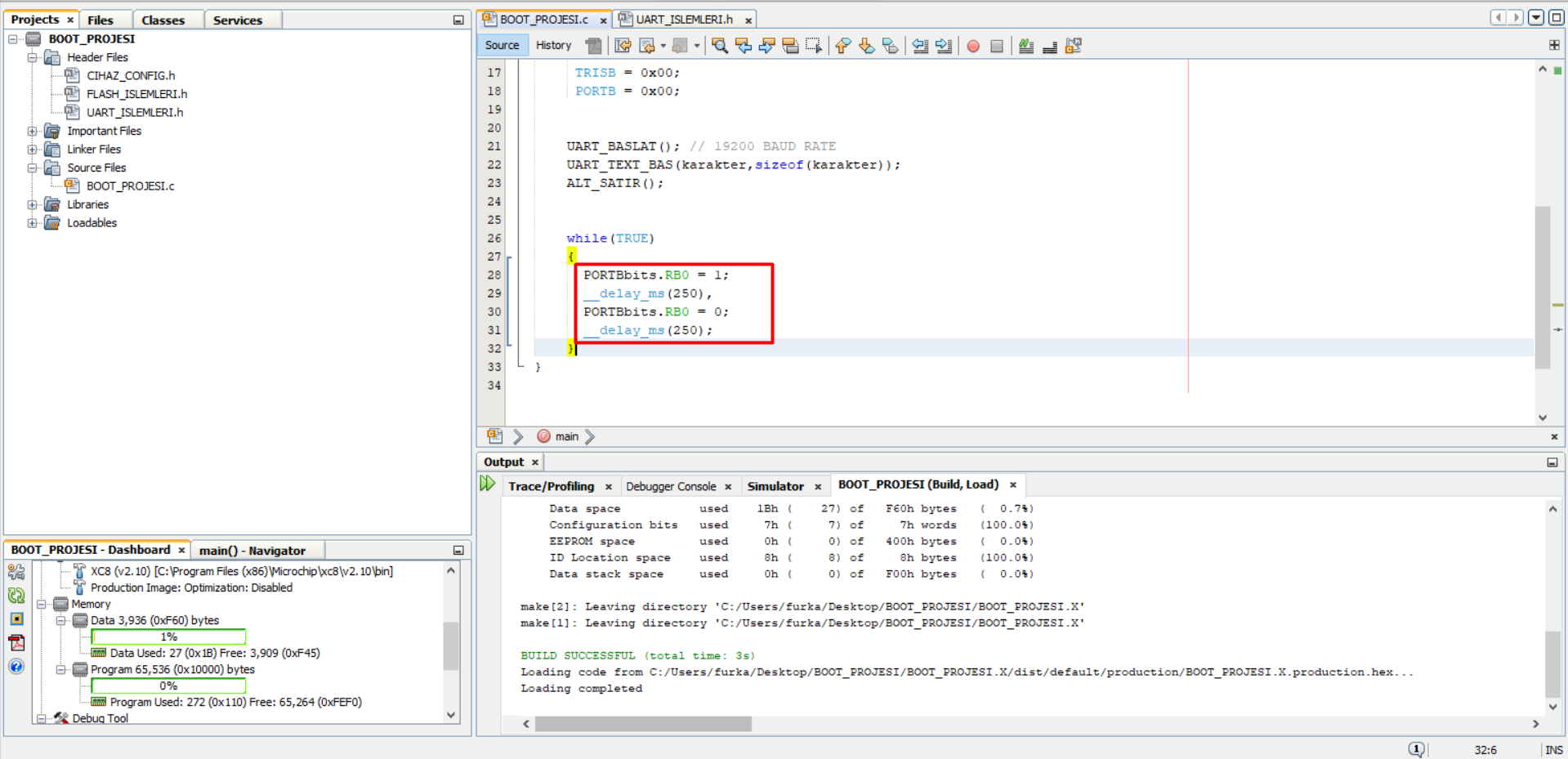Select BOOT_PROJESI.c under Source Files

pyautogui.click(x=131, y=186)
